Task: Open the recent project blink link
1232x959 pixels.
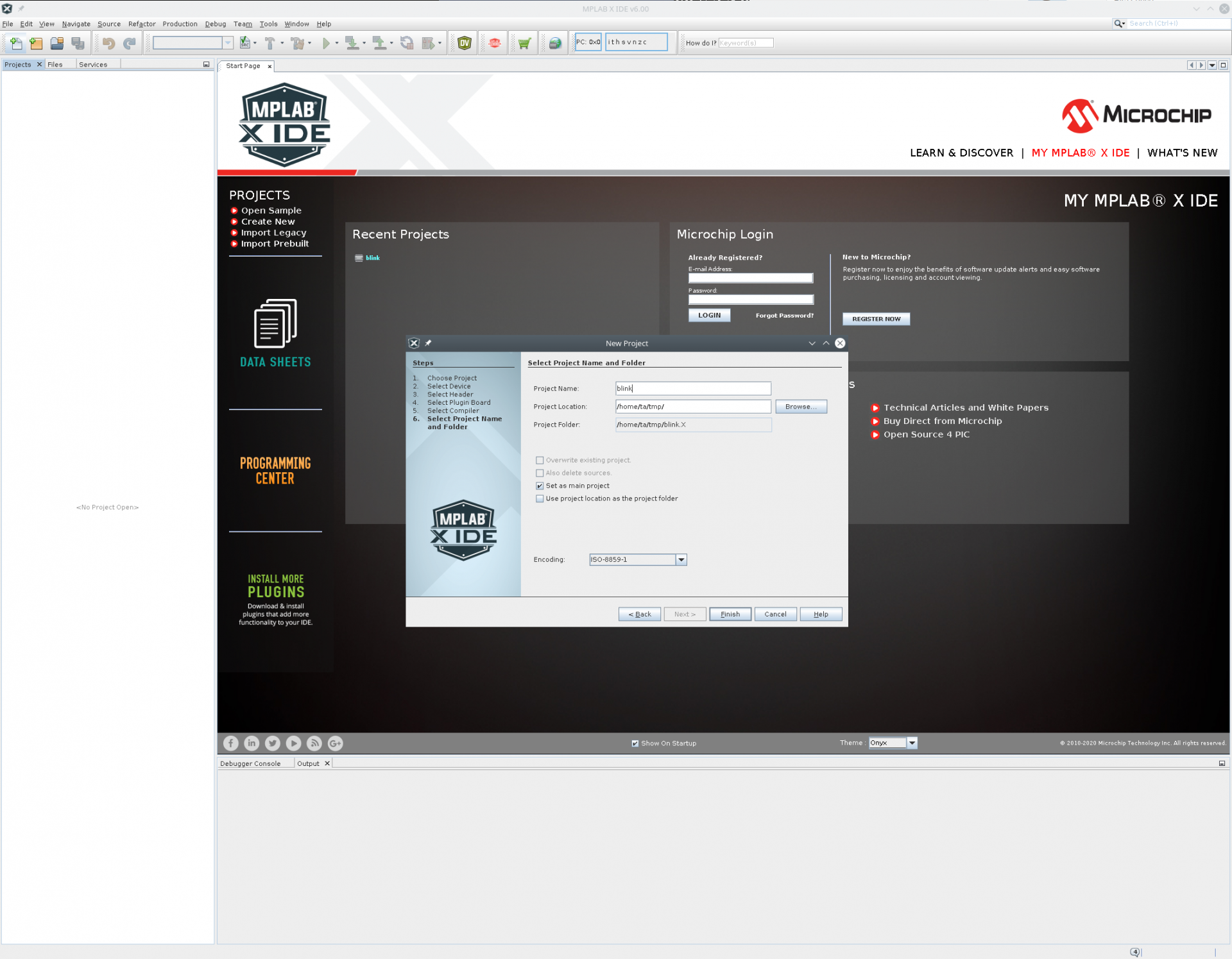Action: pyautogui.click(x=373, y=258)
